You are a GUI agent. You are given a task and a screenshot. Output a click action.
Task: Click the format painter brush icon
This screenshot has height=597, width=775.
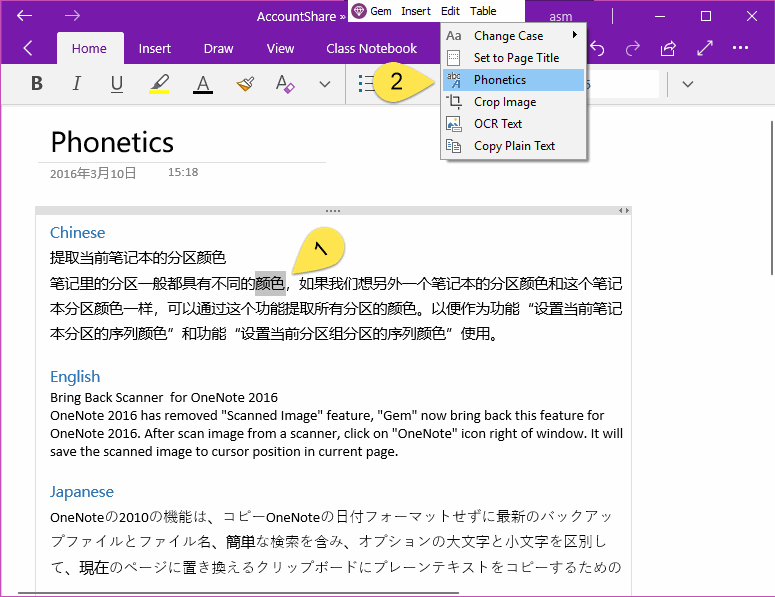coord(245,84)
